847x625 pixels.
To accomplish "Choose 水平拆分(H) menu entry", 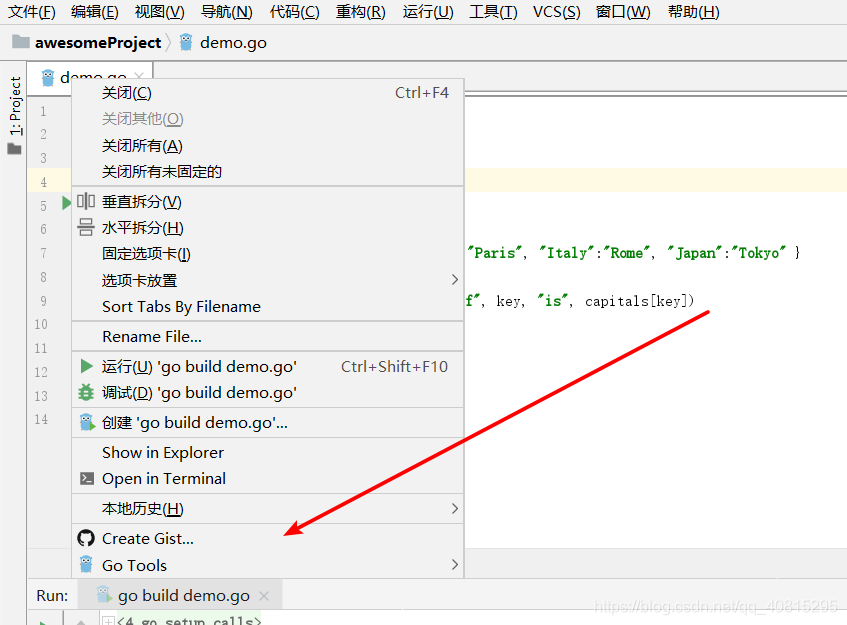I will (268, 228).
